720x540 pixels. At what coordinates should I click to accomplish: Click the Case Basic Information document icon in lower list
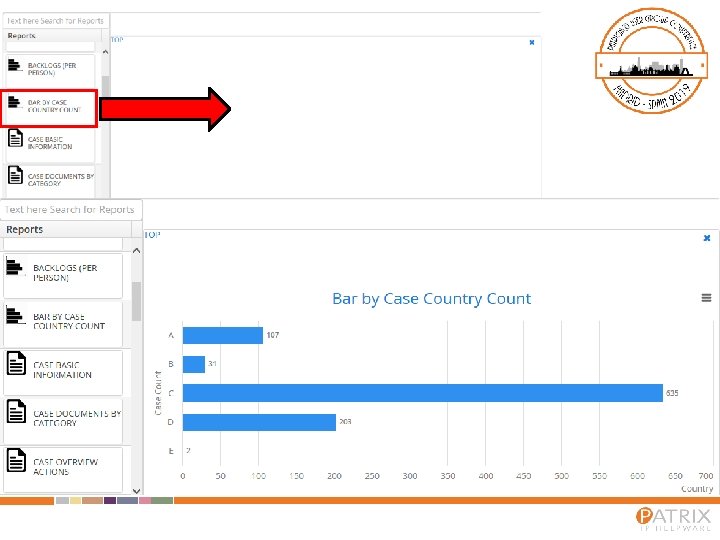tap(16, 364)
